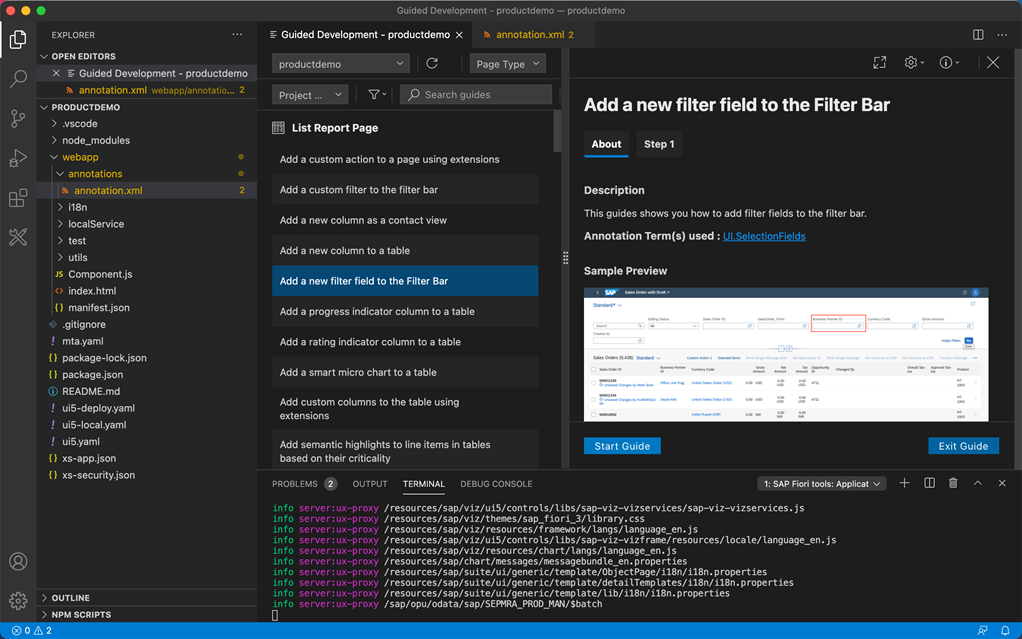1022x639 pixels.
Task: Expand the guide to full view
Action: click(x=880, y=63)
